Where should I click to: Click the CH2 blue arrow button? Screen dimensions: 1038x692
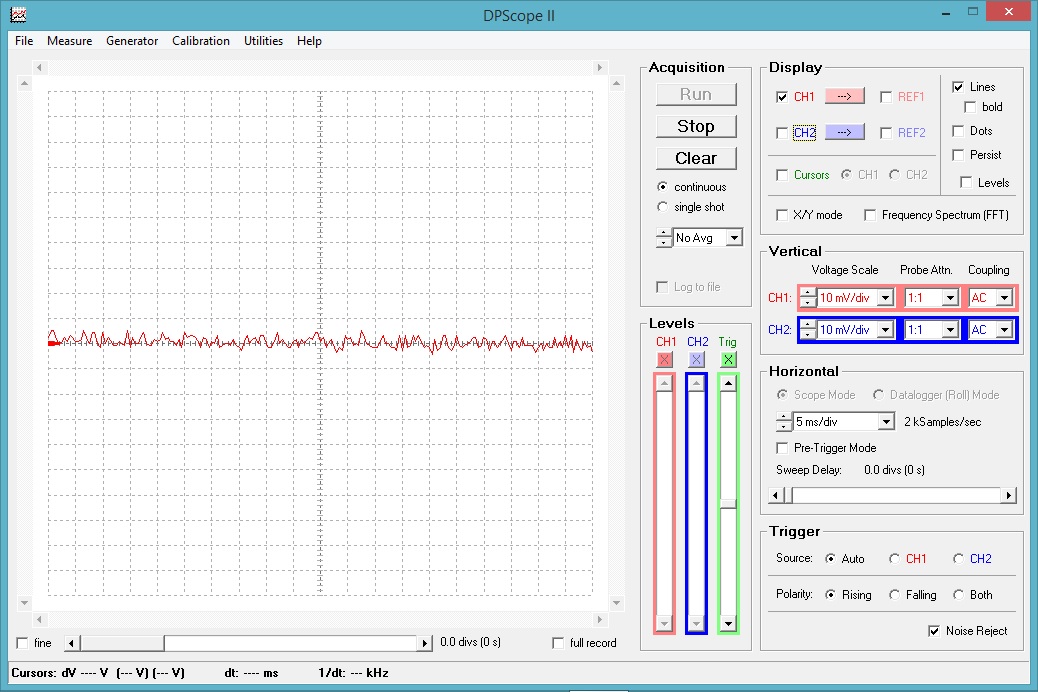point(844,132)
